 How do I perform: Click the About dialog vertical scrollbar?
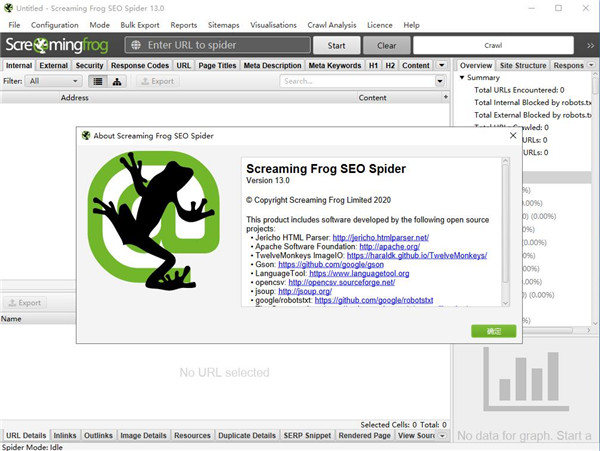pos(506,230)
